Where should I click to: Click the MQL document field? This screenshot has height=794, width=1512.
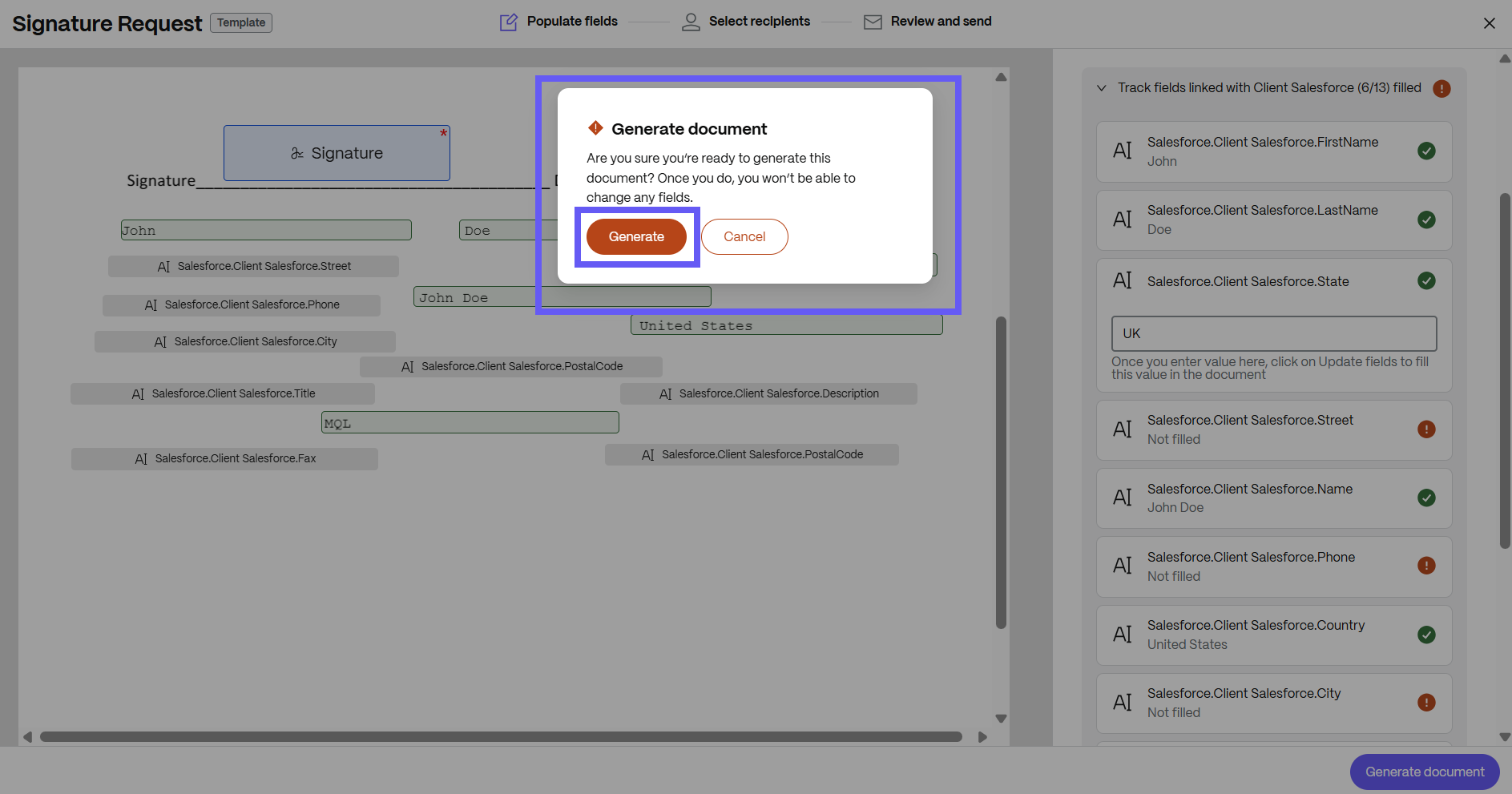pyautogui.click(x=470, y=422)
